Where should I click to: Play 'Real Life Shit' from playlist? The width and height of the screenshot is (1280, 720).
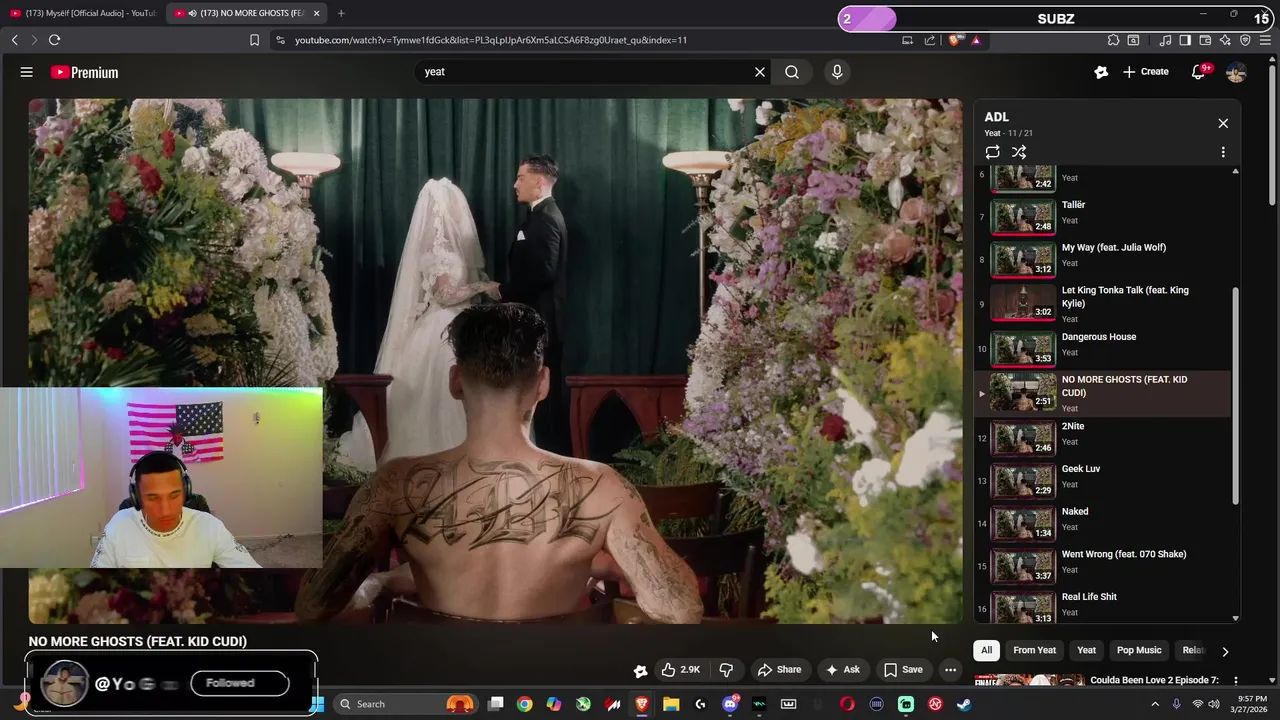click(x=1103, y=608)
